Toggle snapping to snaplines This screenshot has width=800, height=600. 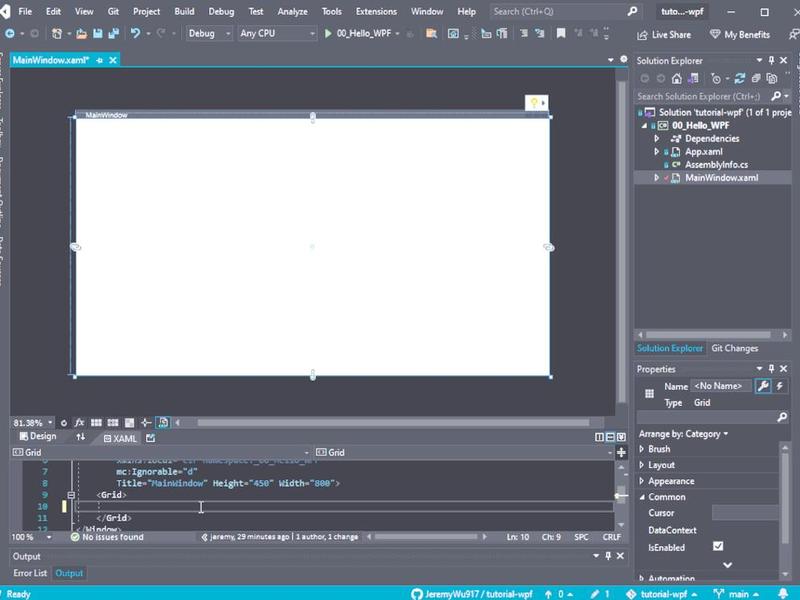tap(146, 422)
